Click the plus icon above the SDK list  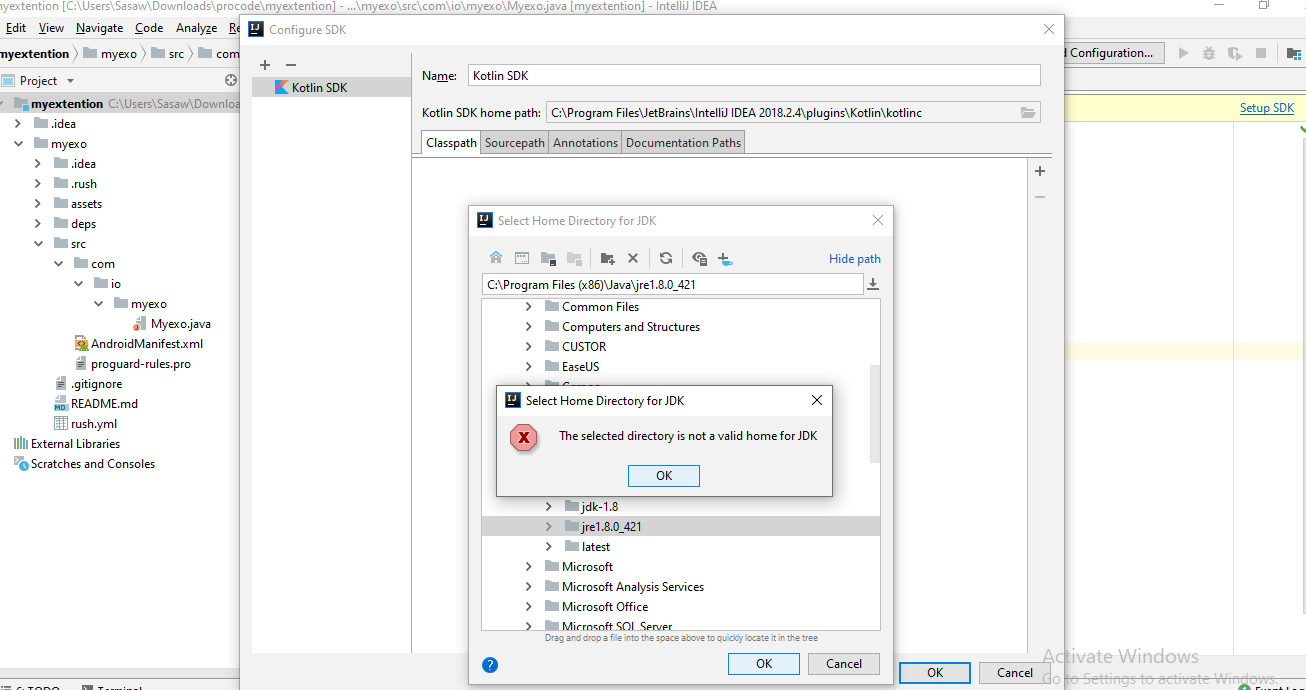265,65
